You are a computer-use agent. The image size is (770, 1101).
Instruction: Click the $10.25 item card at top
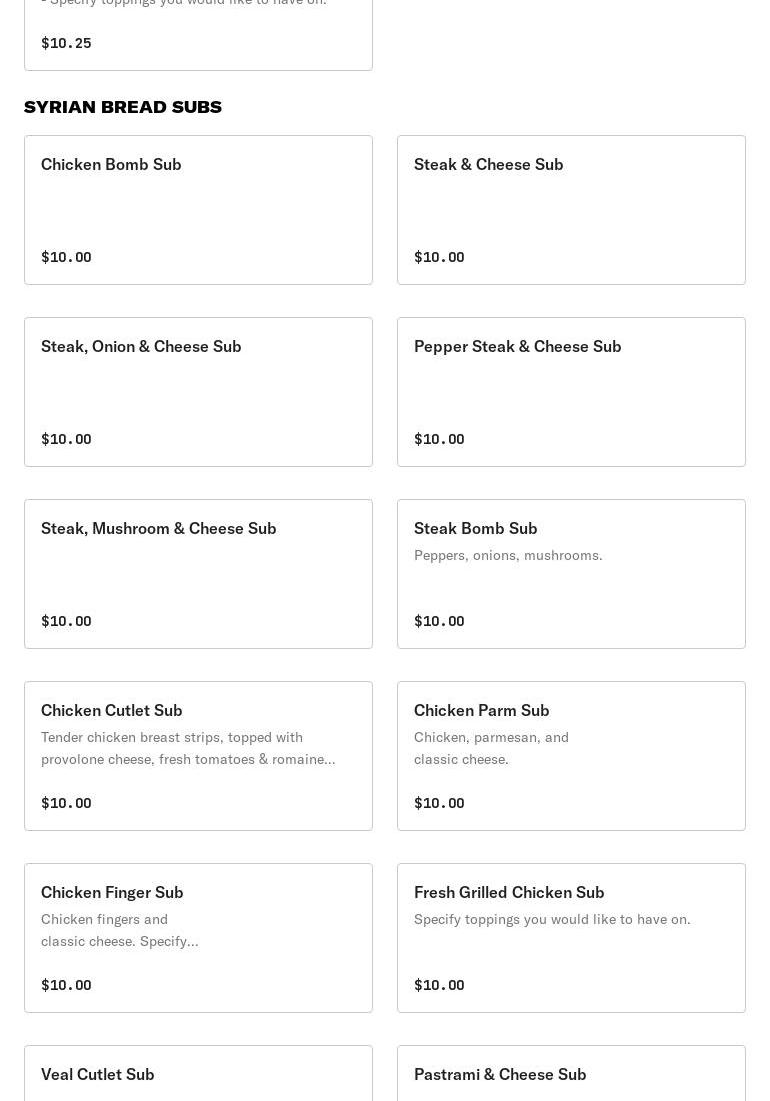(x=198, y=35)
